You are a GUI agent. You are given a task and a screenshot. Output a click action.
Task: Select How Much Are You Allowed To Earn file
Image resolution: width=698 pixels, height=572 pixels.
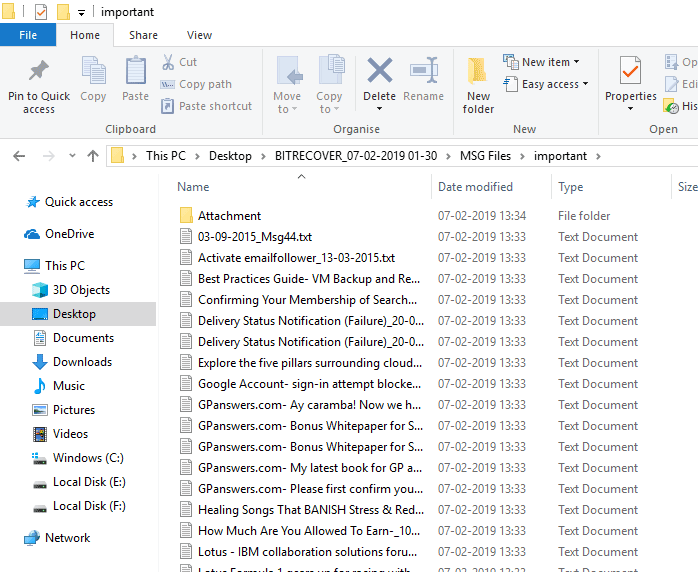point(308,531)
